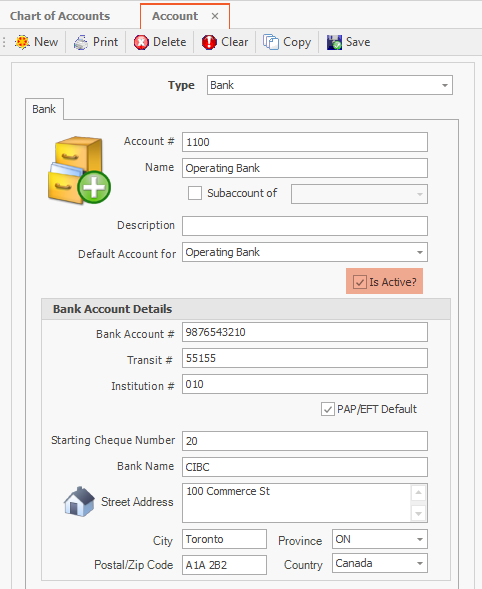Screen dimensions: 482x589
Task: Click the Clear exclamation icon
Action: click(x=209, y=42)
